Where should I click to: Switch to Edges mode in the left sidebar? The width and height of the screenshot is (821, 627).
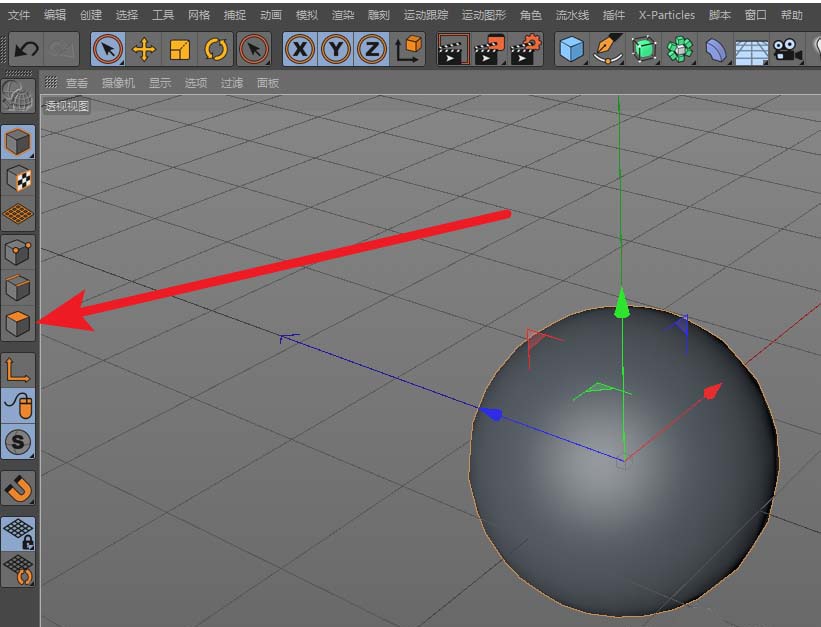[x=17, y=283]
